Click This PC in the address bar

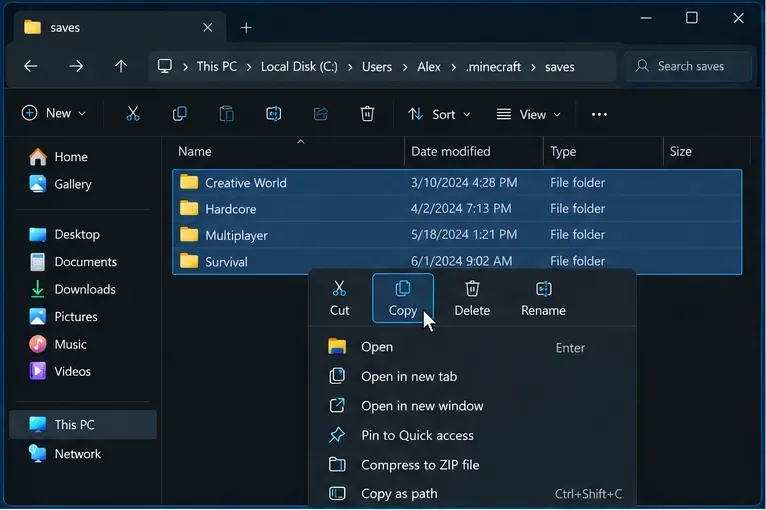[216, 66]
